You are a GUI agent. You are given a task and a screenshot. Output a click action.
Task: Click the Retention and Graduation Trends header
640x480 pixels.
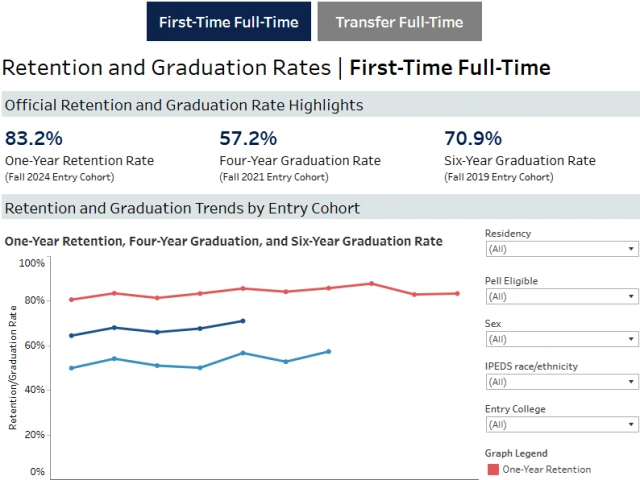pos(182,209)
